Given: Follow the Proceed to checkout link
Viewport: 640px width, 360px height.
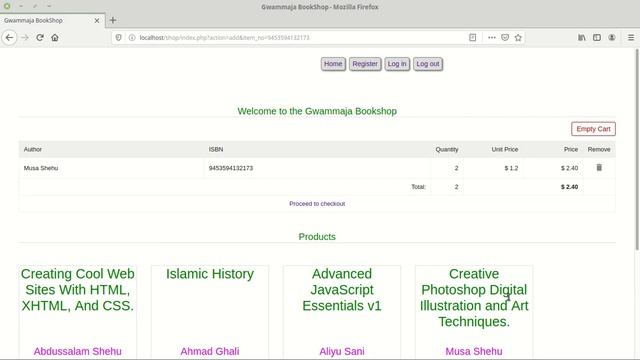Looking at the screenshot, I should (x=317, y=204).
